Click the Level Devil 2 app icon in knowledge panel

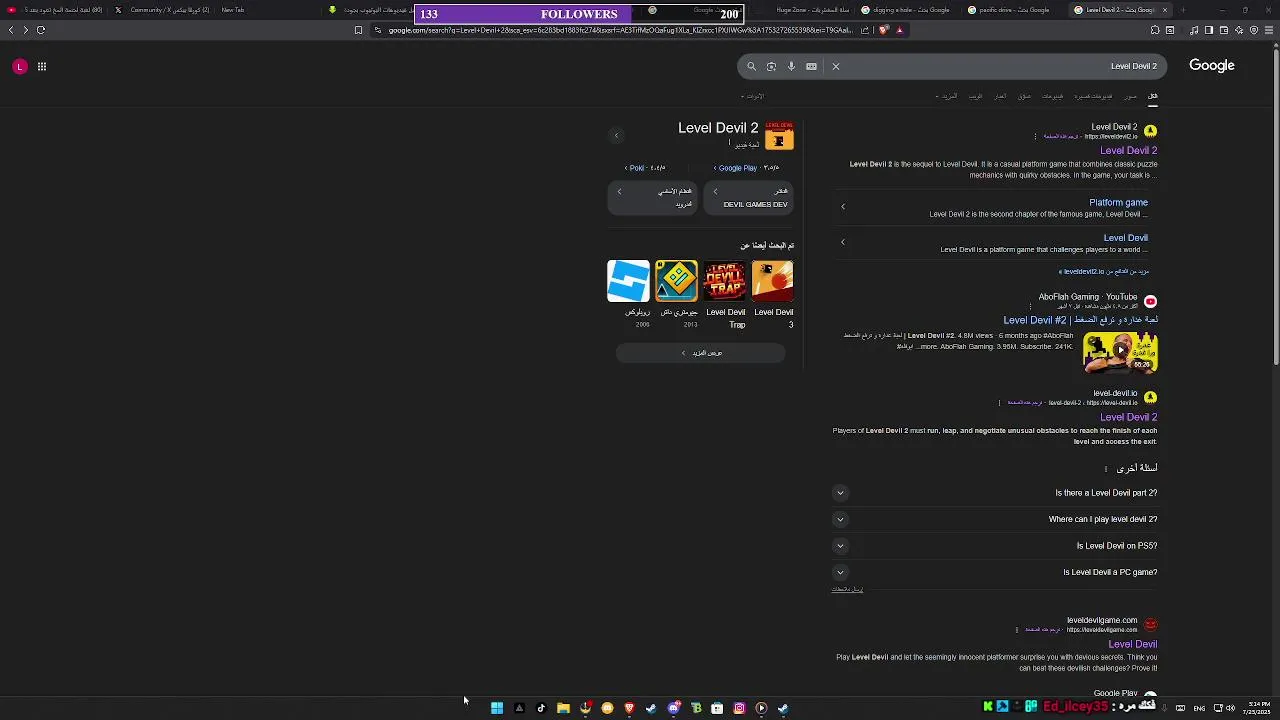tap(779, 136)
